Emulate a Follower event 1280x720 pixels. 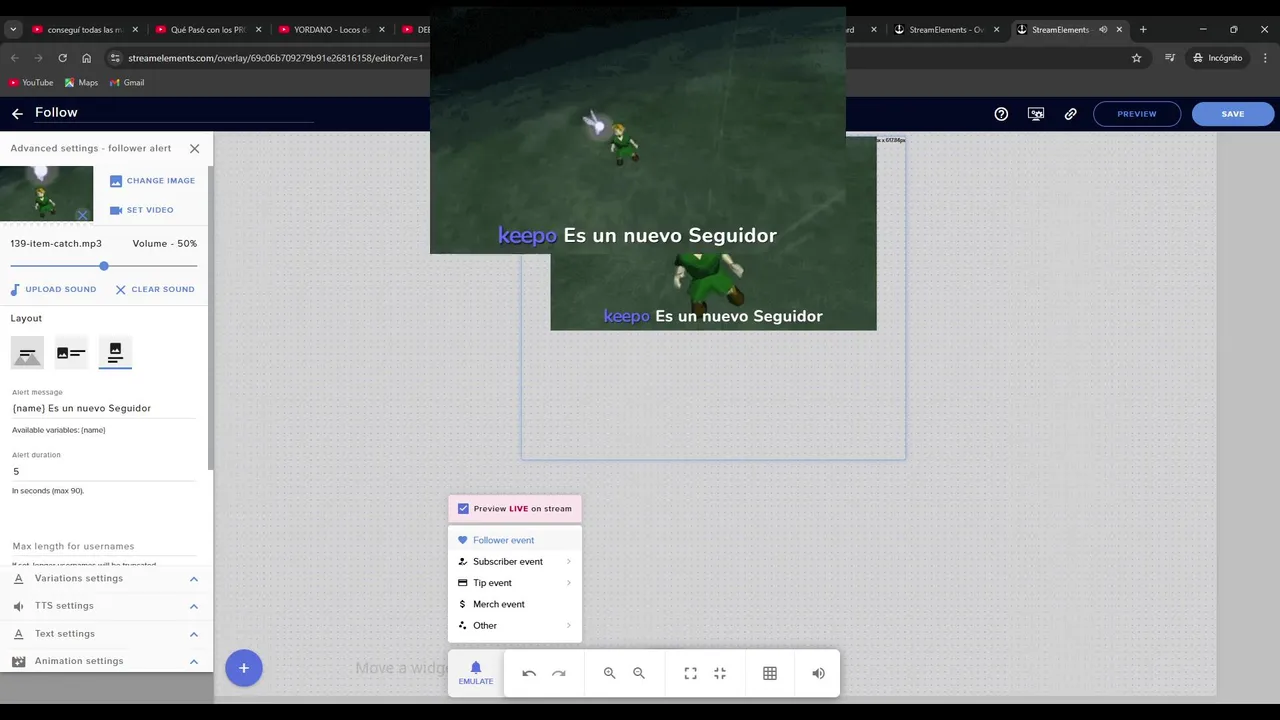[x=515, y=540]
